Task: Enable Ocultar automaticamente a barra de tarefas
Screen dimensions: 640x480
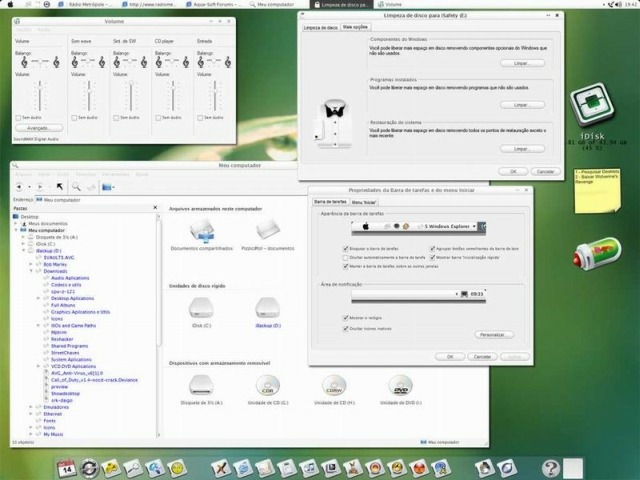Action: point(346,258)
